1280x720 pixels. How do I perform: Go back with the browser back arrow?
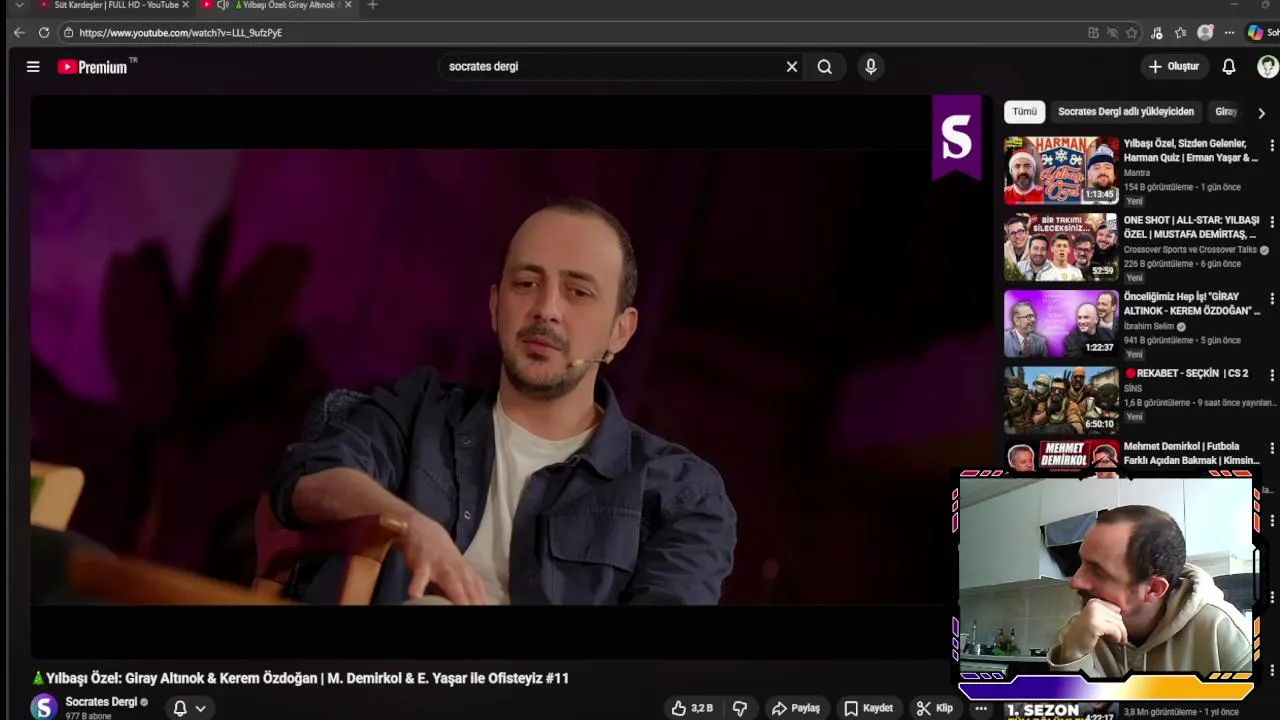pyautogui.click(x=19, y=33)
